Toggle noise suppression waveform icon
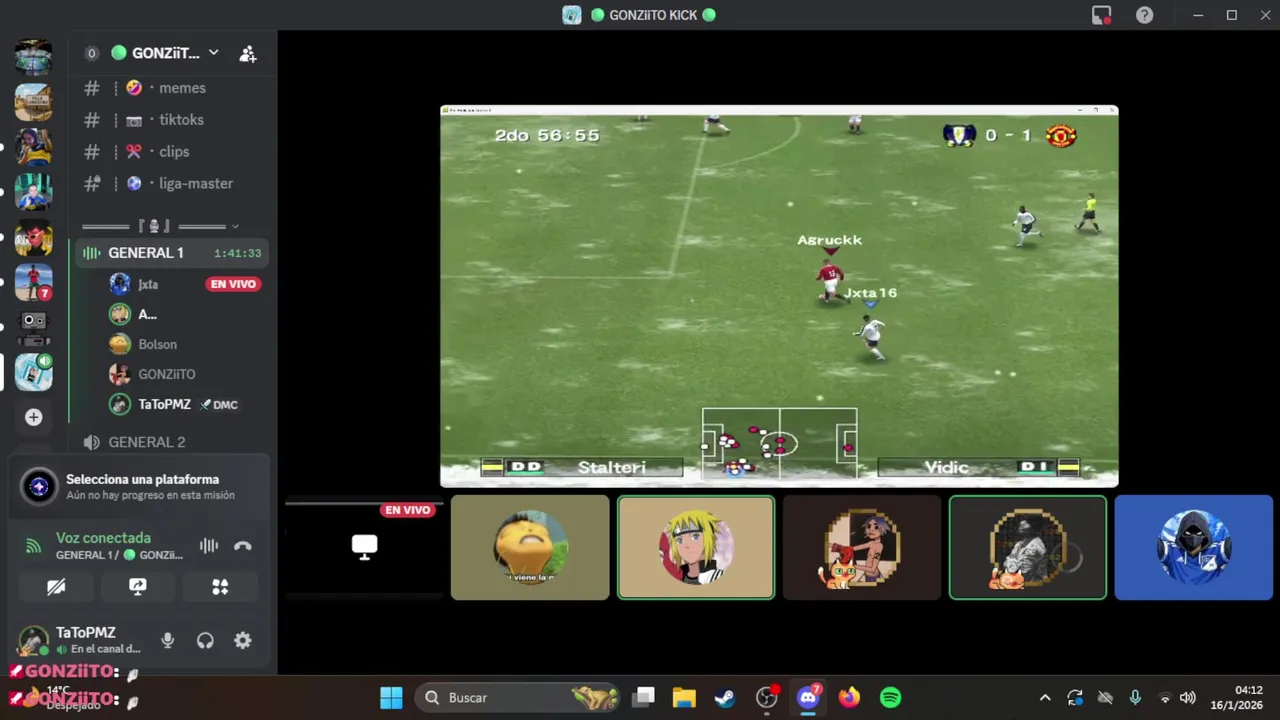This screenshot has width=1280, height=720. click(x=209, y=546)
